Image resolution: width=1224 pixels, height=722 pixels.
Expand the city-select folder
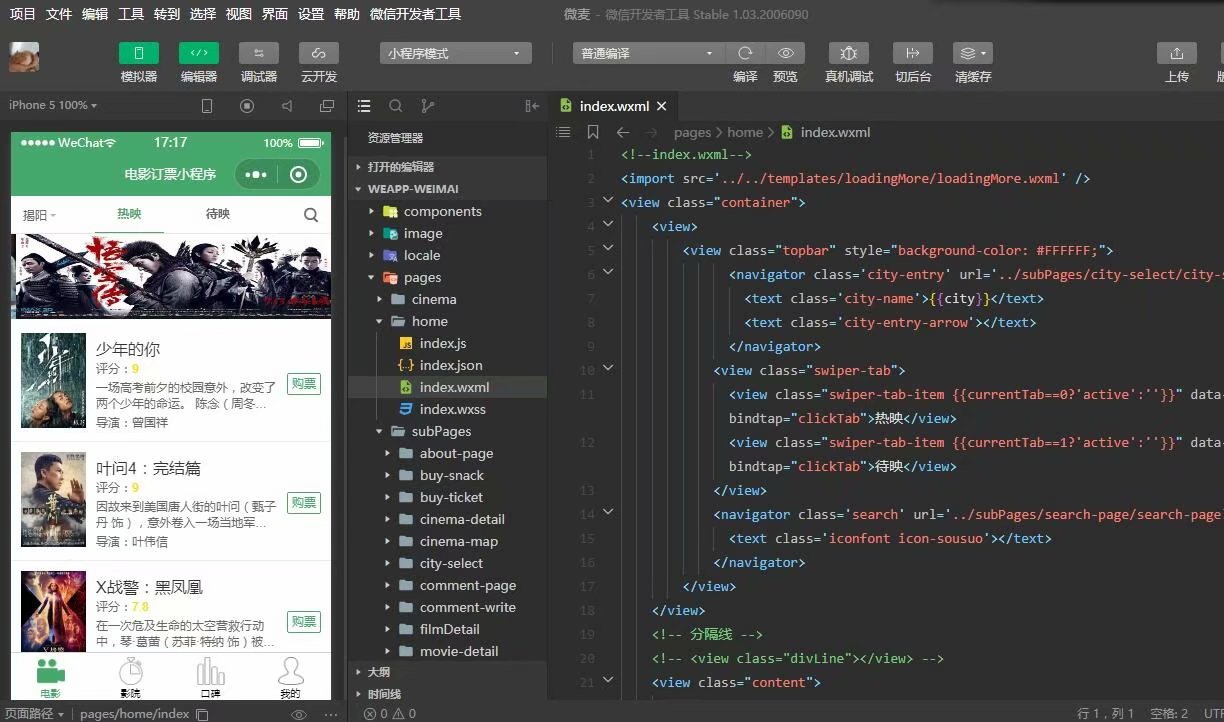tap(447, 563)
